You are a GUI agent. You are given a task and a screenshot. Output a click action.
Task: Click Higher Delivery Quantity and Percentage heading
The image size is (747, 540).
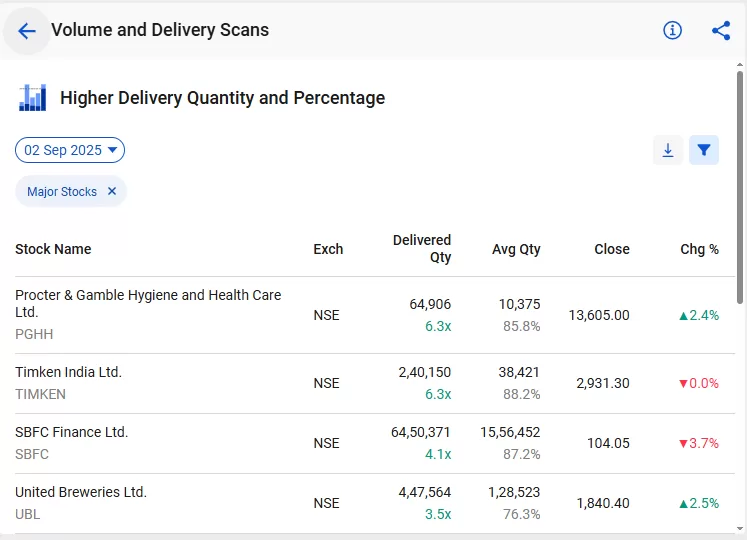click(222, 98)
